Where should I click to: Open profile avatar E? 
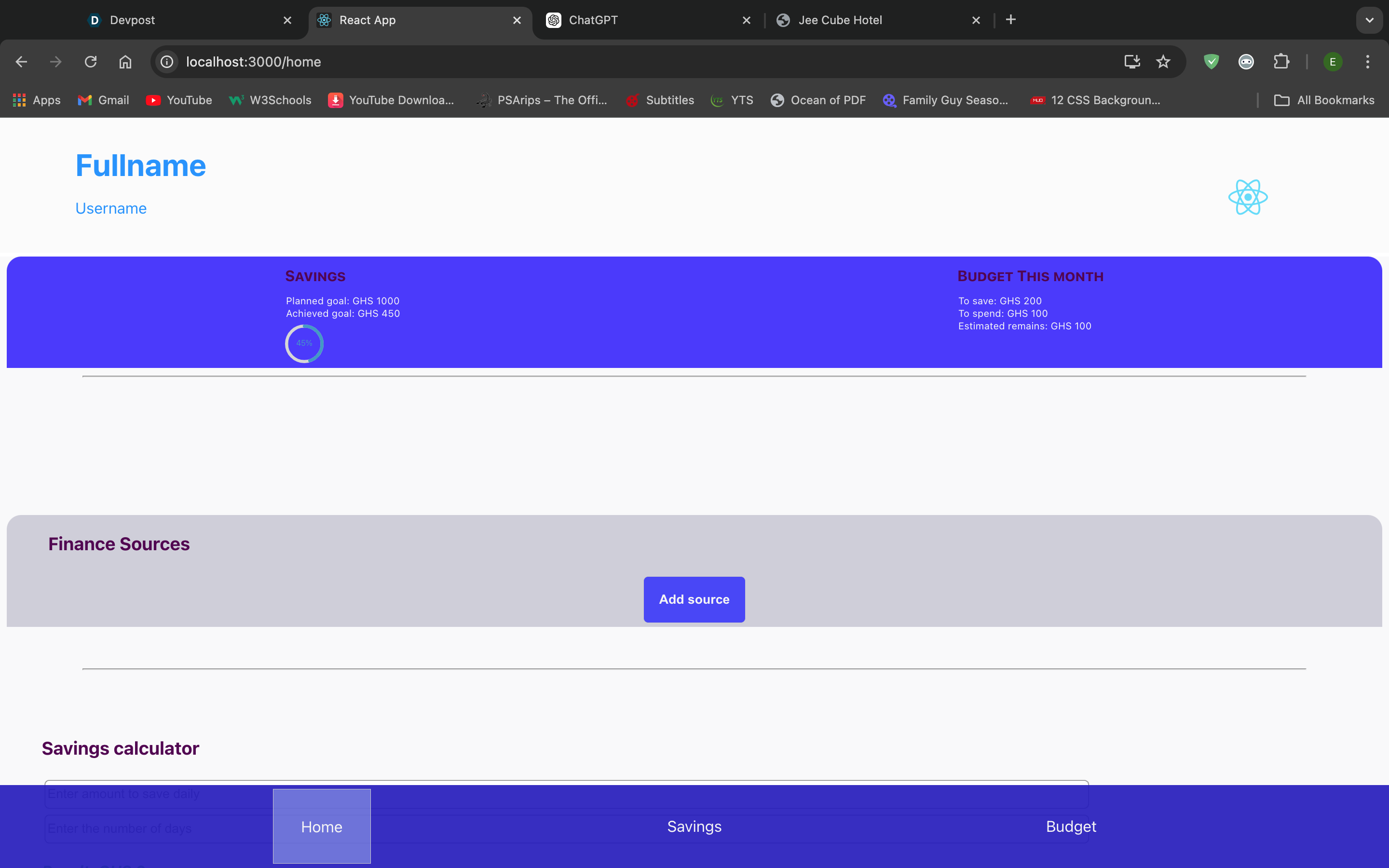coord(1332,61)
